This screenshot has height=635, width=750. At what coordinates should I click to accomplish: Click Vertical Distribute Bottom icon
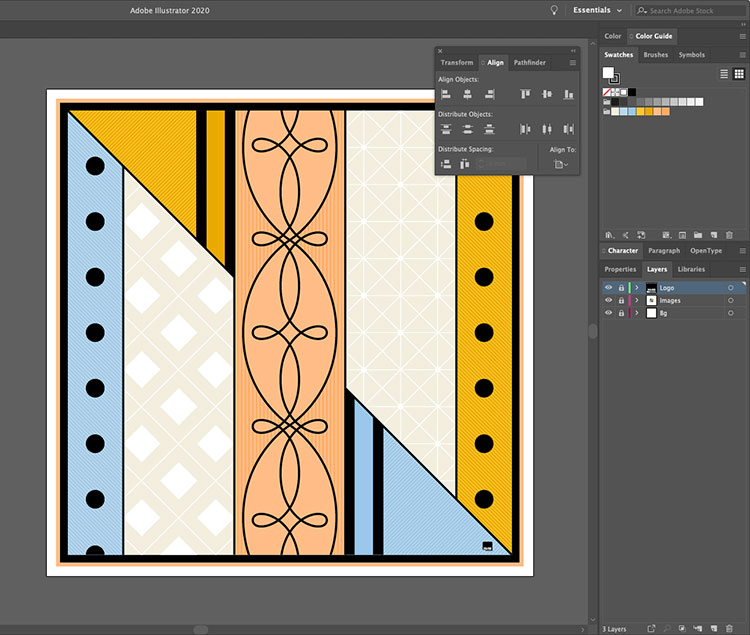point(489,129)
